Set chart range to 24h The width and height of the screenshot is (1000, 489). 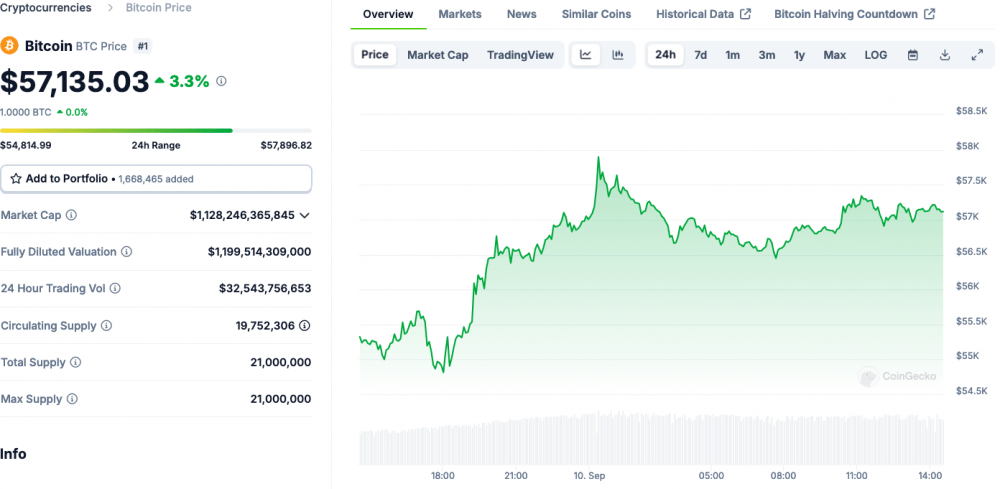click(665, 55)
